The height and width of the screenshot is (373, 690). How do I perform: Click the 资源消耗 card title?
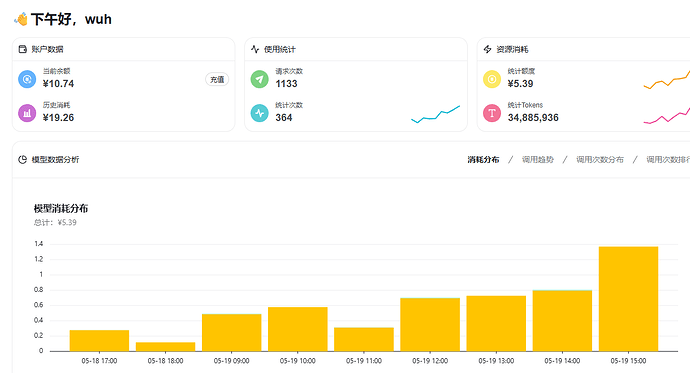(x=512, y=49)
